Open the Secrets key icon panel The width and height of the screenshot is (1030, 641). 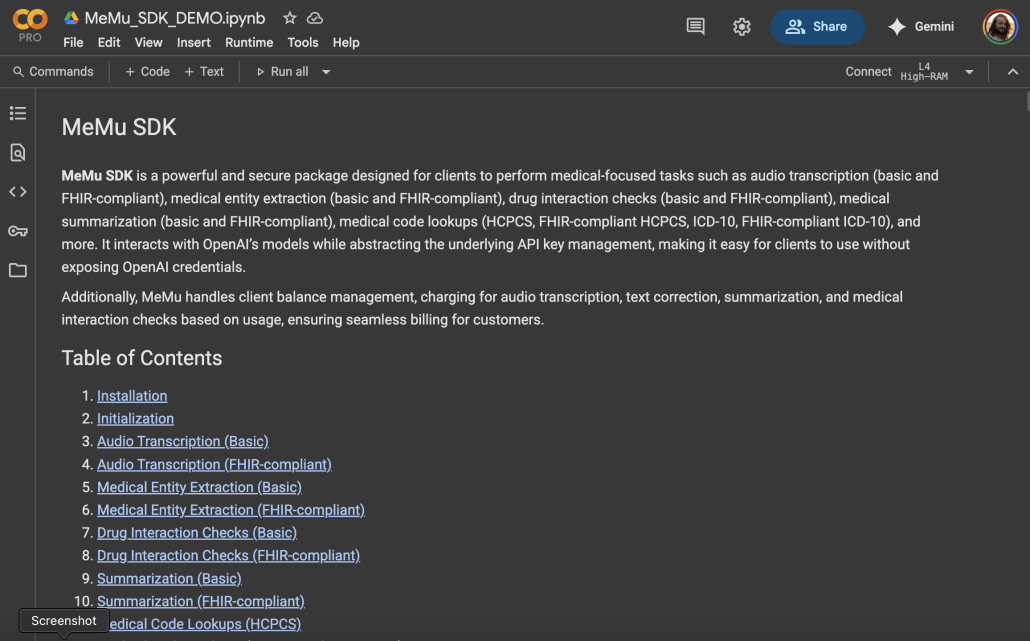tap(17, 231)
